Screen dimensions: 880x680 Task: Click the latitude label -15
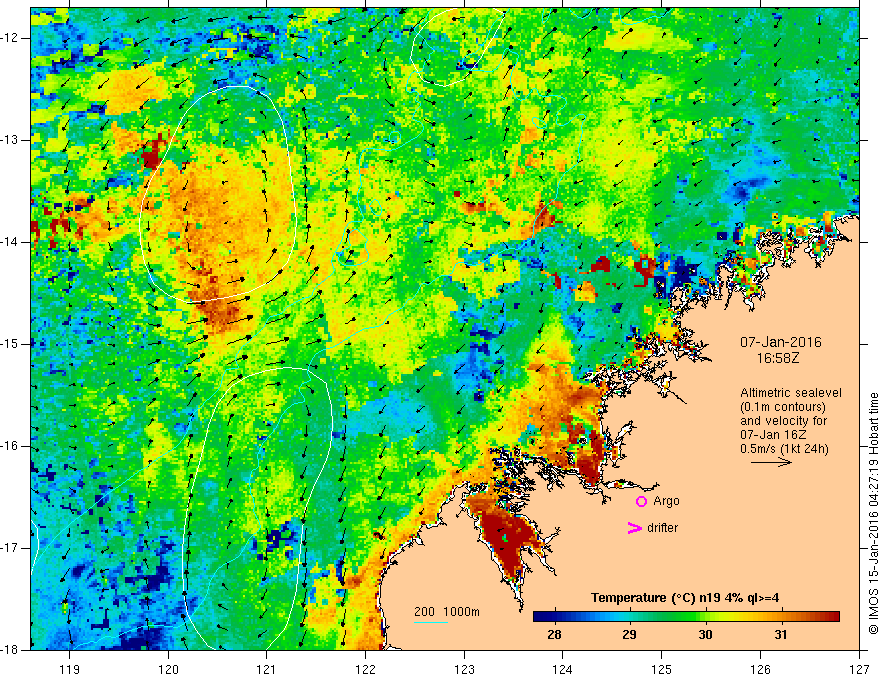pos(10,344)
